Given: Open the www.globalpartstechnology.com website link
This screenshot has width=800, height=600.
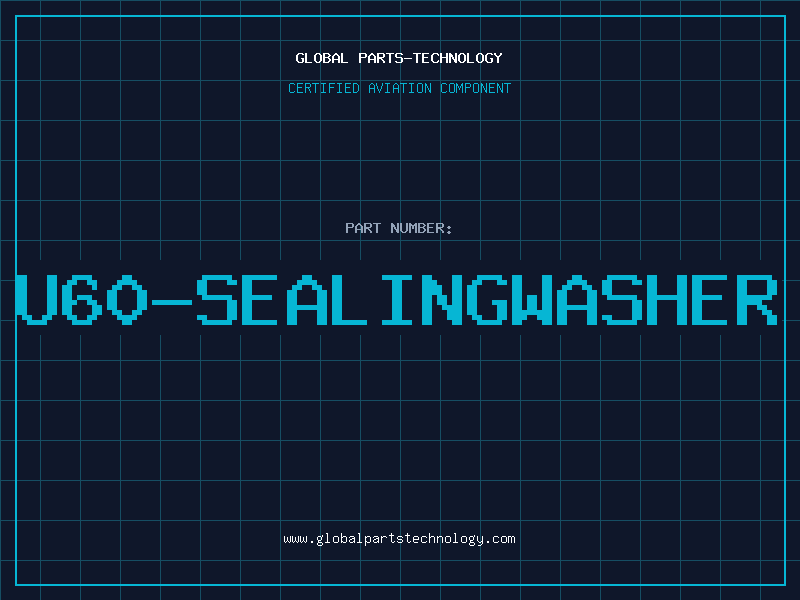Looking at the screenshot, I should [x=399, y=539].
